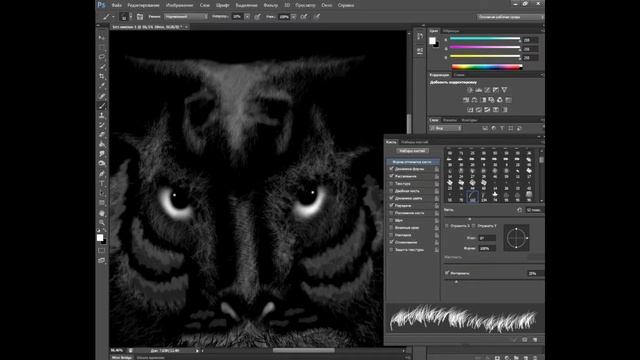Open the Фильтр menu
This screenshot has width=640, height=360.
(x=271, y=5)
